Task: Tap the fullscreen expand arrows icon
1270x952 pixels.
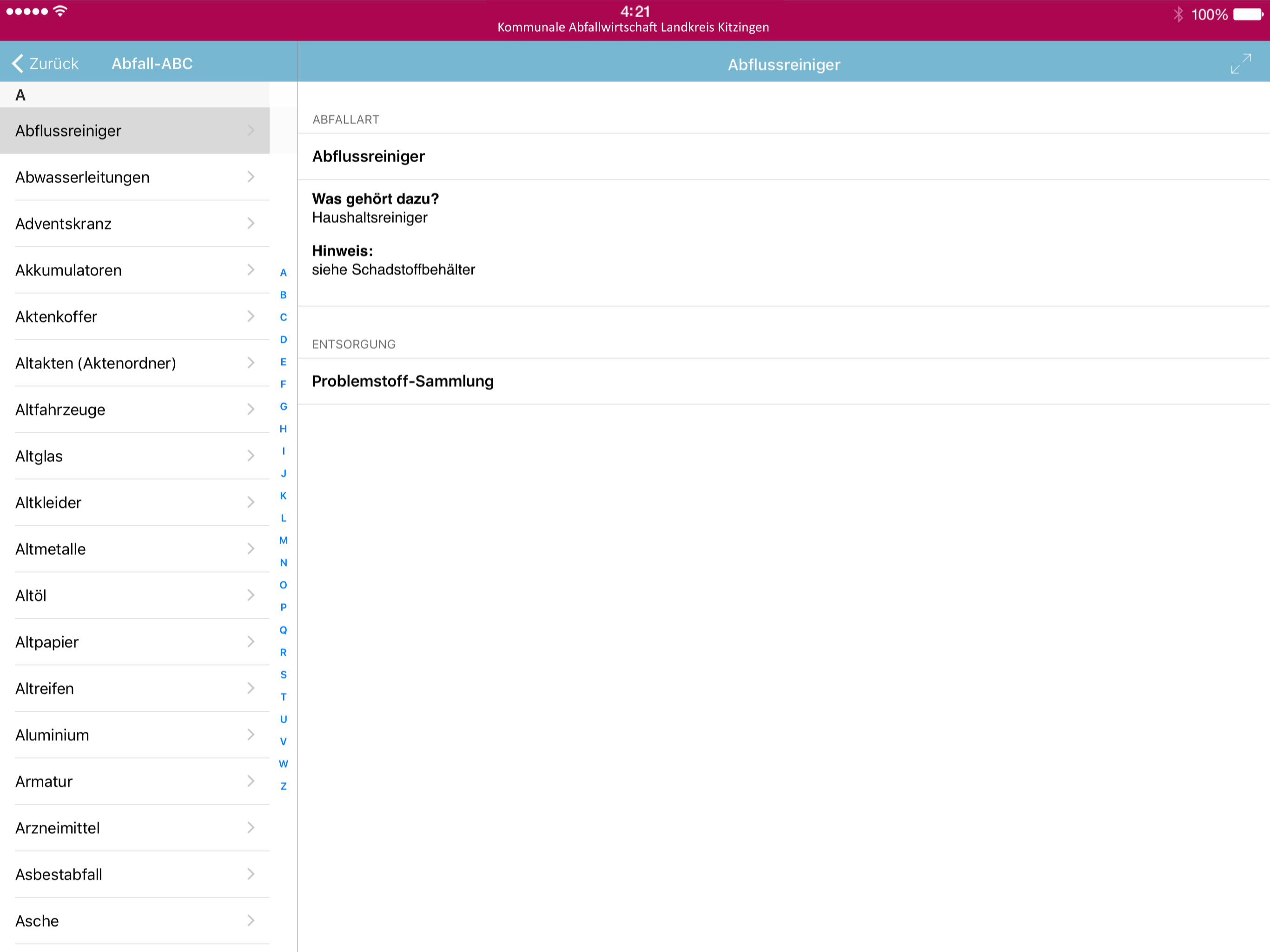Action: coord(1241,64)
